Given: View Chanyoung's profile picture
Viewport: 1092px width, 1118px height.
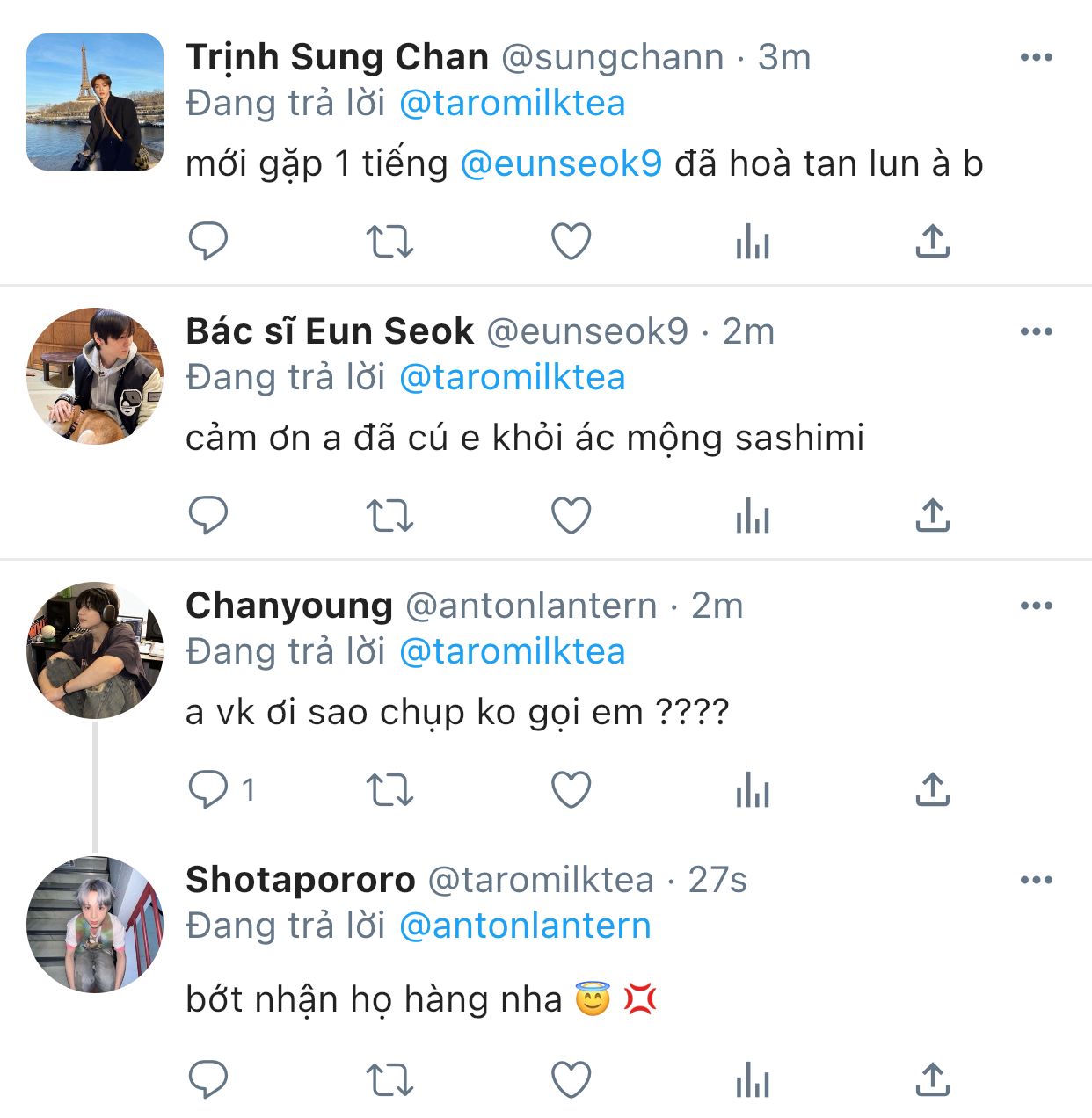Looking at the screenshot, I should (x=95, y=650).
